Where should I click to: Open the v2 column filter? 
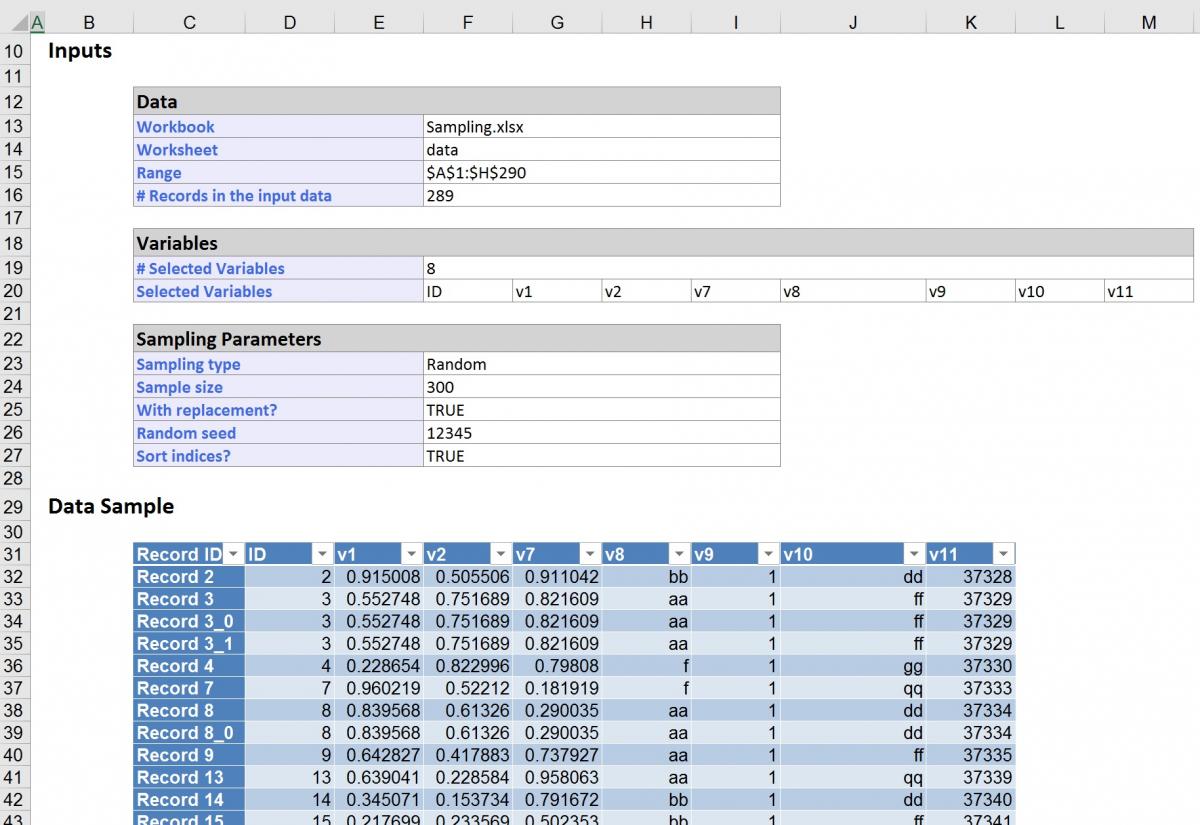tap(500, 553)
